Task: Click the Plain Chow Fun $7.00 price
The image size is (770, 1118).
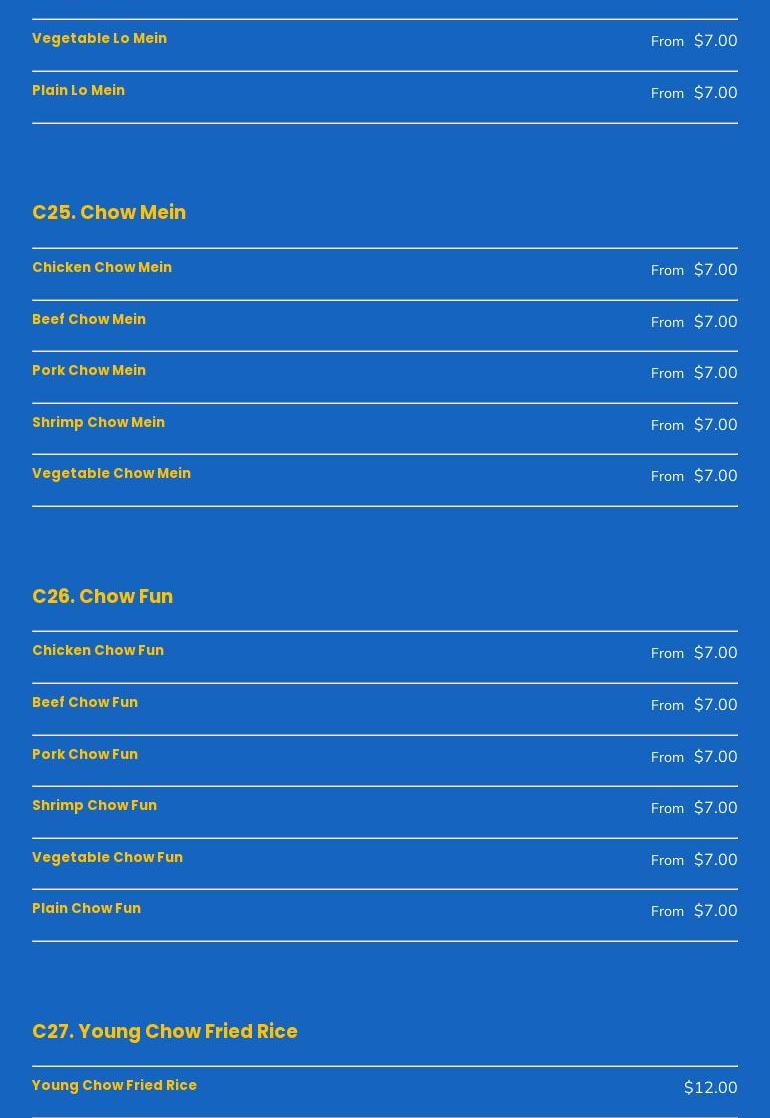Action: pos(715,911)
